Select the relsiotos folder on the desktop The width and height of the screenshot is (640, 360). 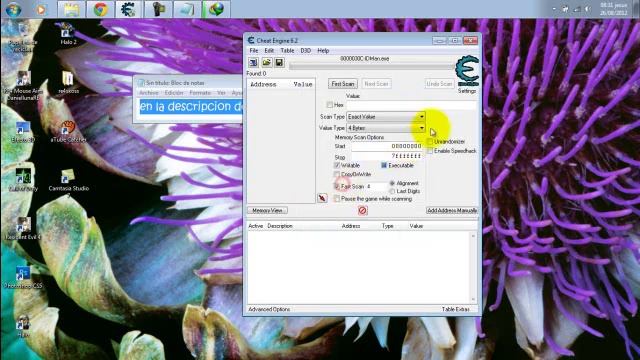(x=68, y=82)
